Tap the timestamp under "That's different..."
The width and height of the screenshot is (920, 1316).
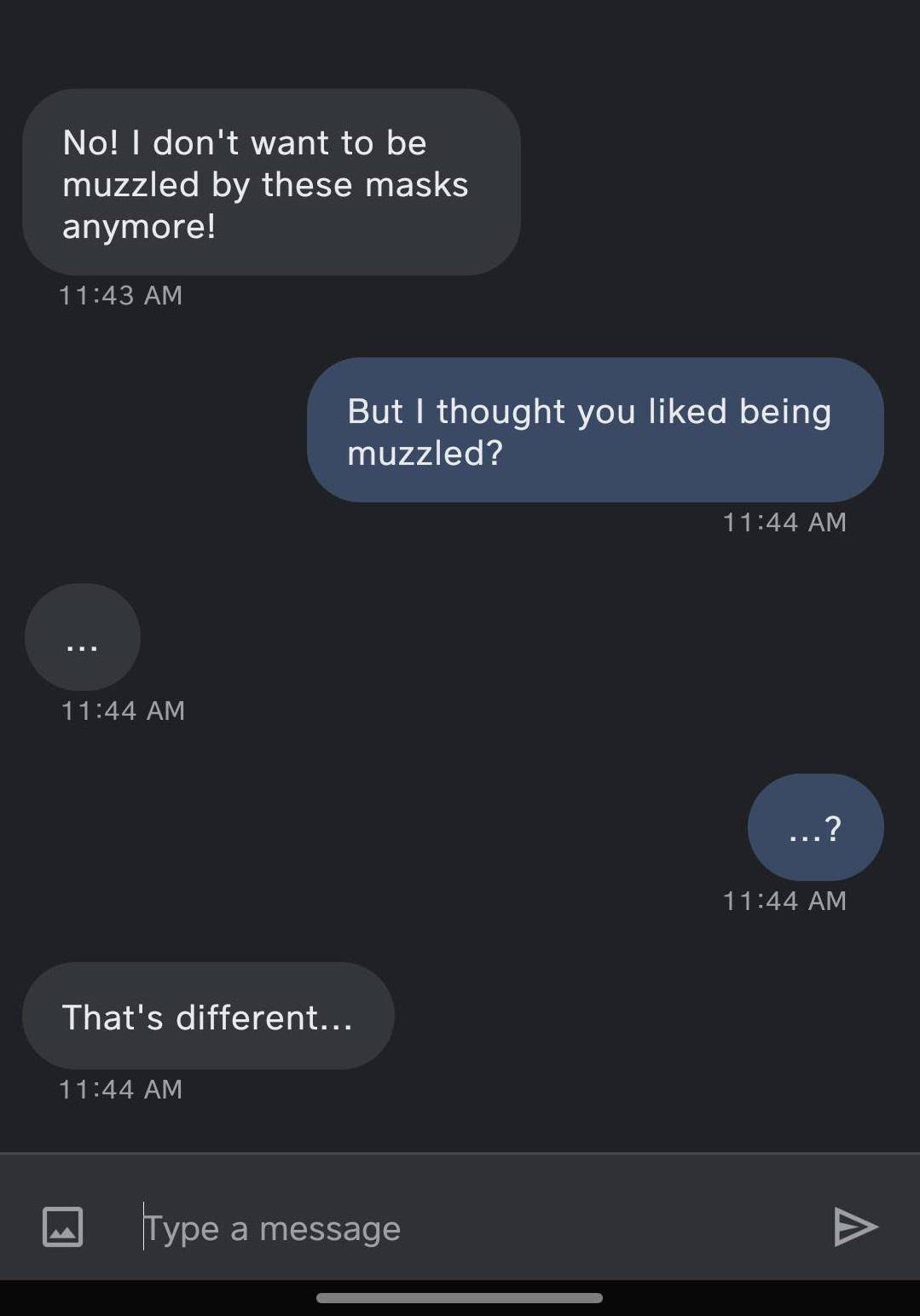click(x=120, y=1089)
